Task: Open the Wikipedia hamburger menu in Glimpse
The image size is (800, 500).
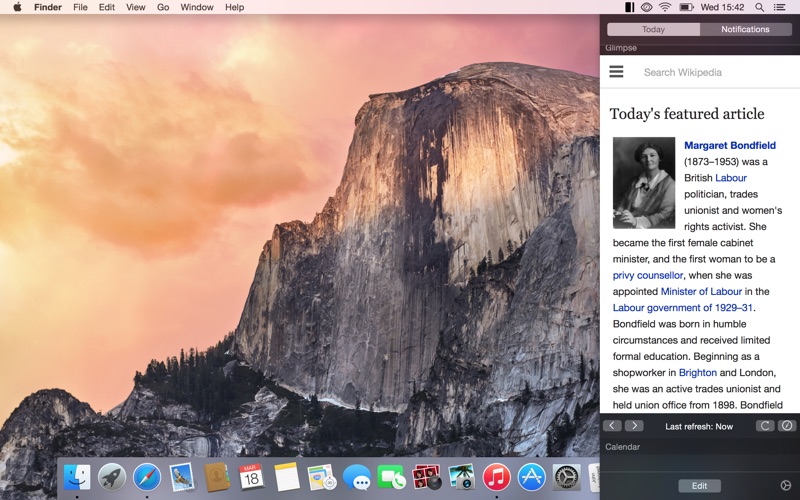Action: pyautogui.click(x=616, y=71)
